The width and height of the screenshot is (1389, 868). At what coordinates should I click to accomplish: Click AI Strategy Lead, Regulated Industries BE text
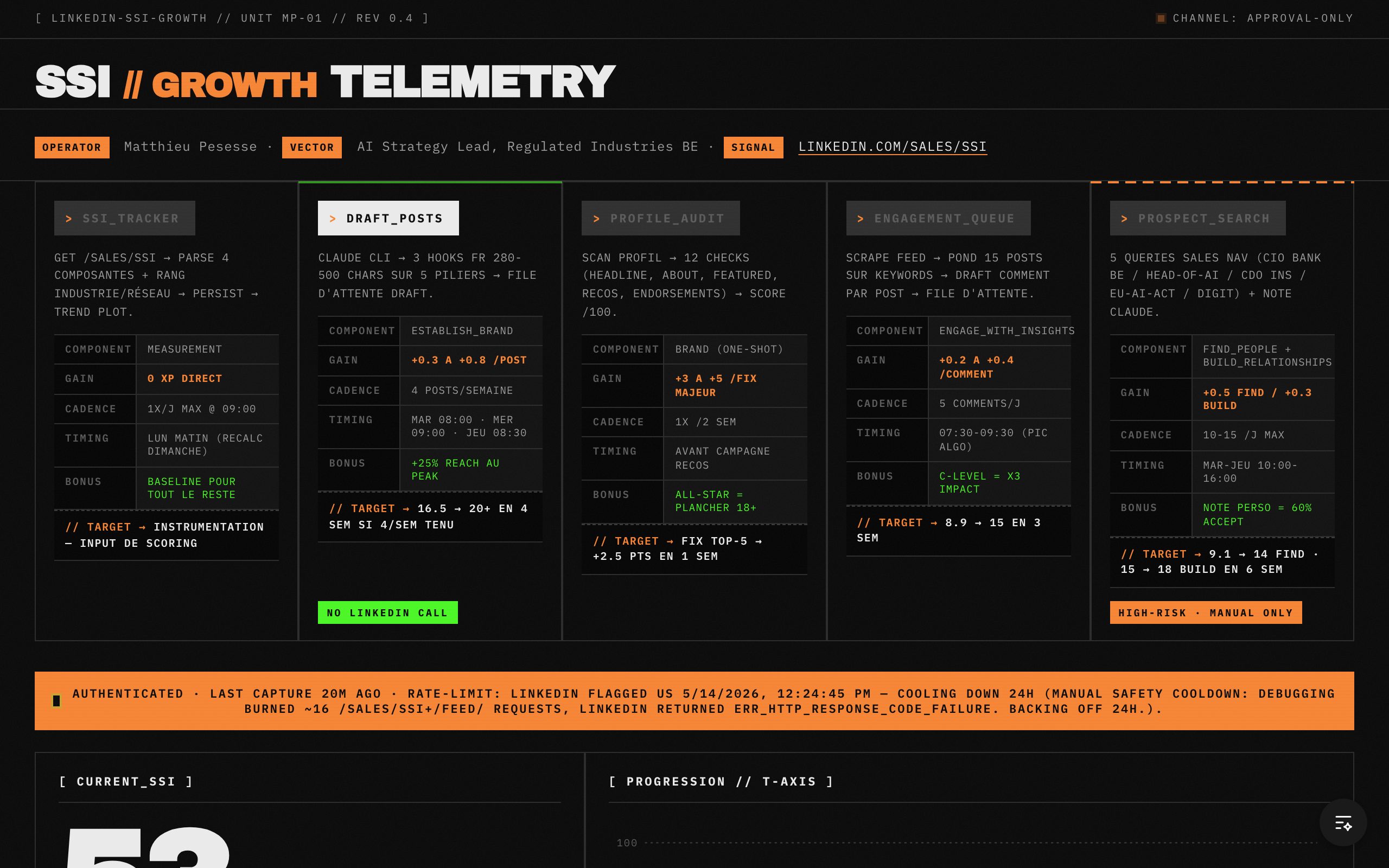coord(527,147)
